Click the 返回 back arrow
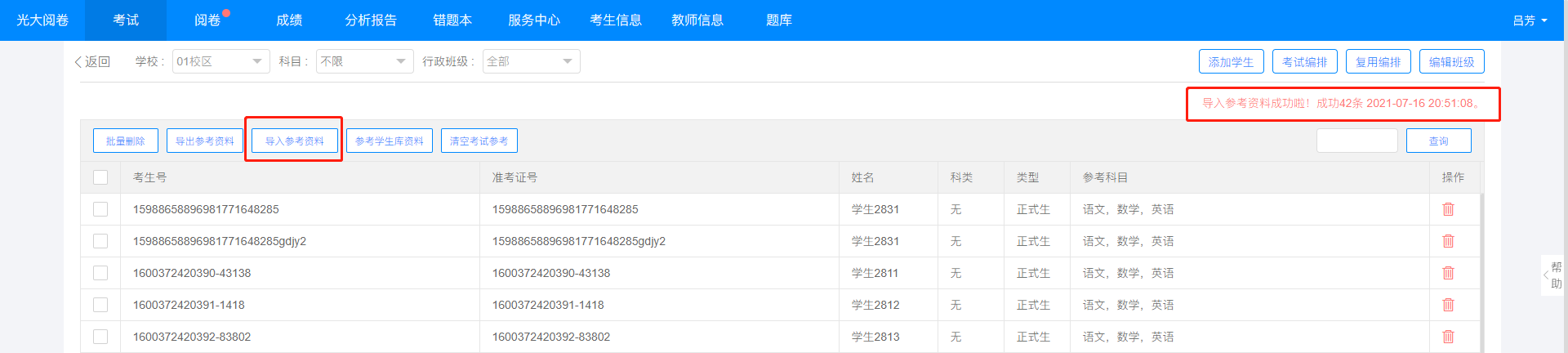The height and width of the screenshot is (353, 1568). pyautogui.click(x=91, y=61)
